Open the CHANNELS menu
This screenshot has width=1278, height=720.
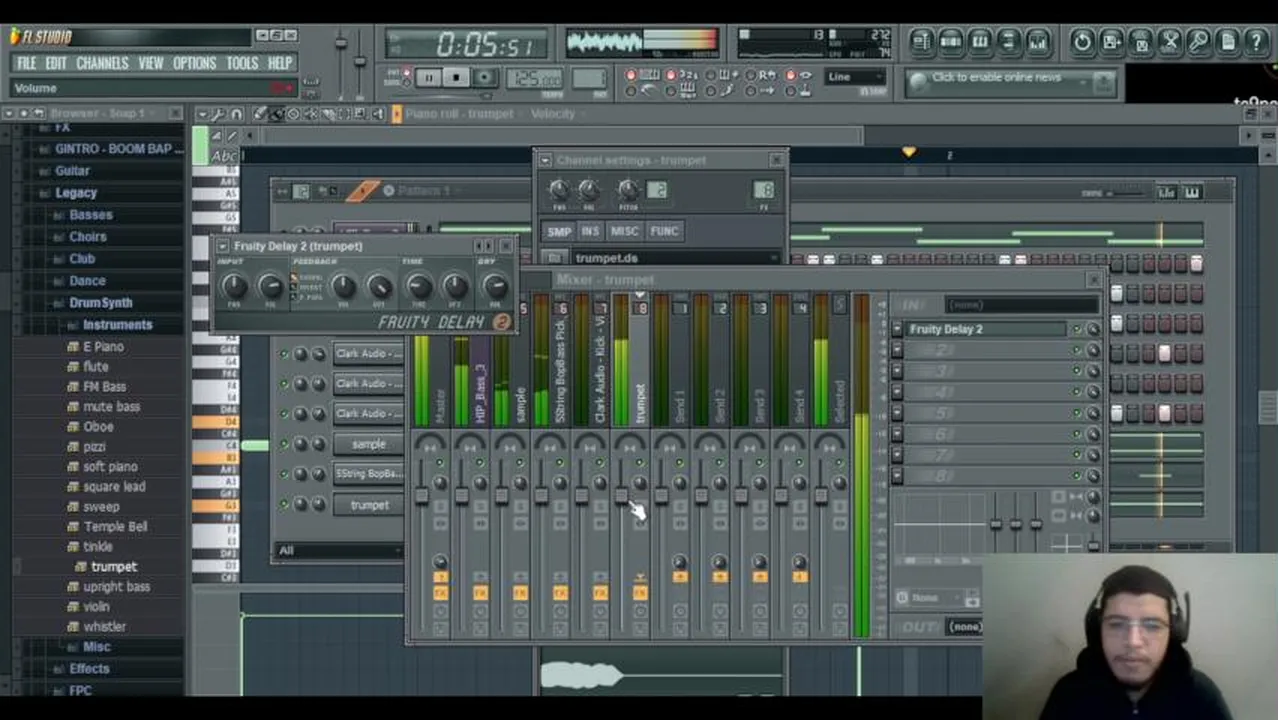[102, 63]
